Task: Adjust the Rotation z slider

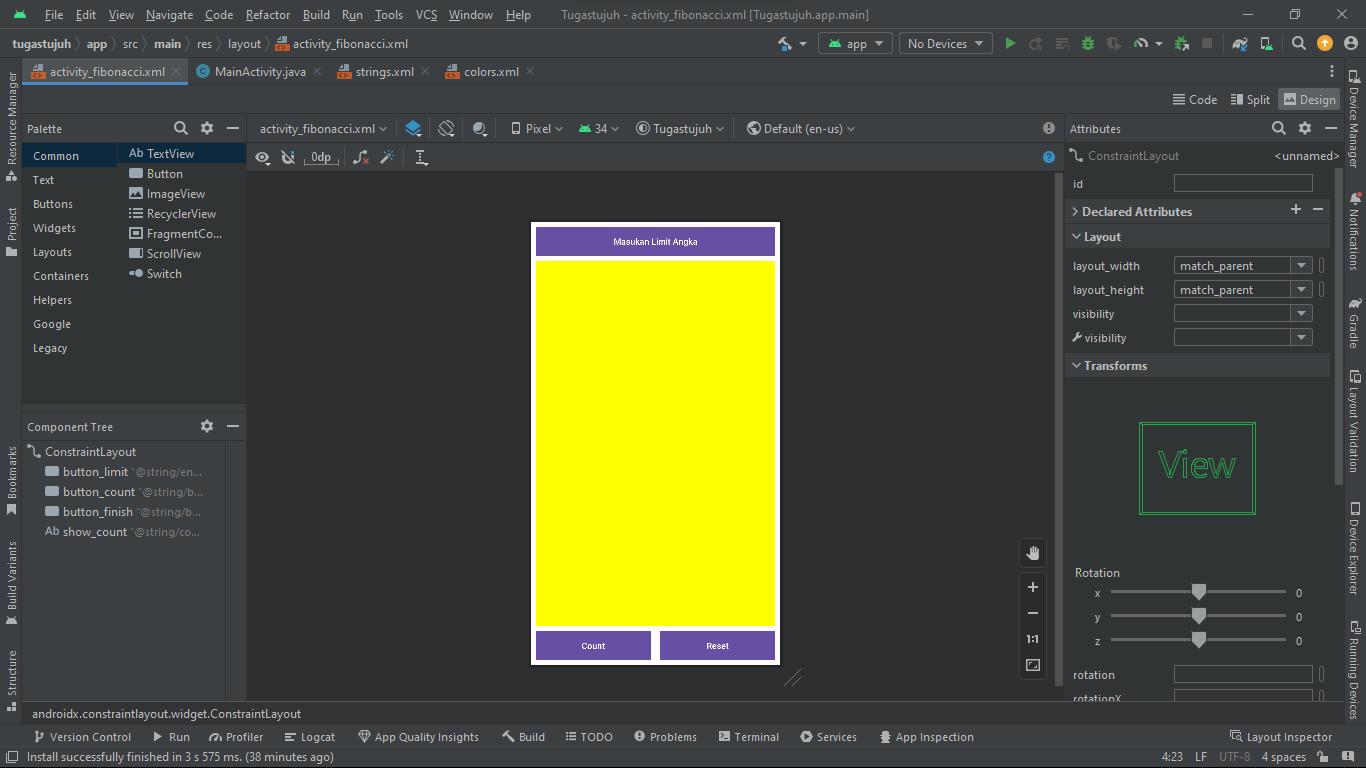Action: [x=1199, y=639]
